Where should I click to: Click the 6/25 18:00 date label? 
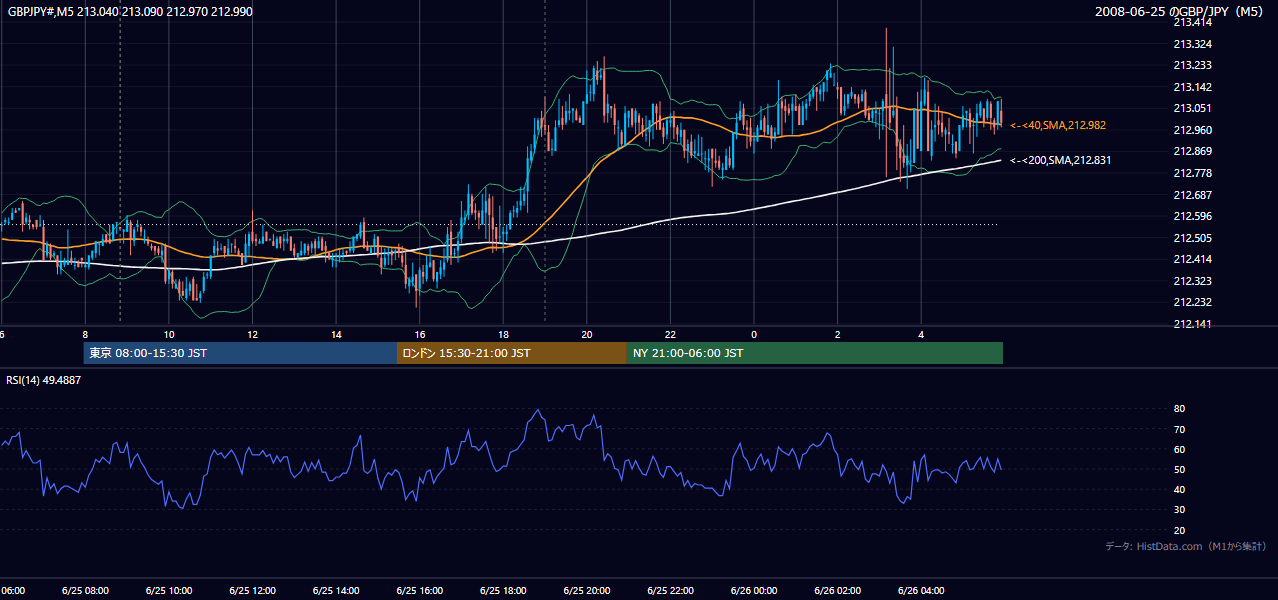click(x=503, y=591)
